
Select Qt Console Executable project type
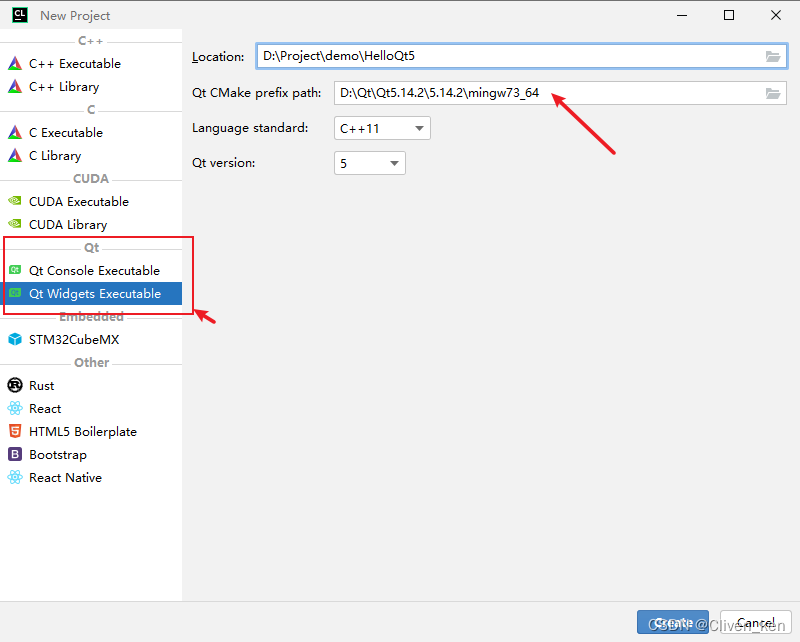pyautogui.click(x=91, y=270)
